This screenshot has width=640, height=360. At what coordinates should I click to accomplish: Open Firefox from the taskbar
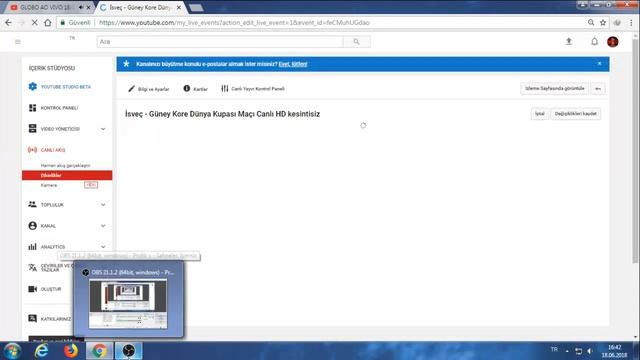coord(70,351)
